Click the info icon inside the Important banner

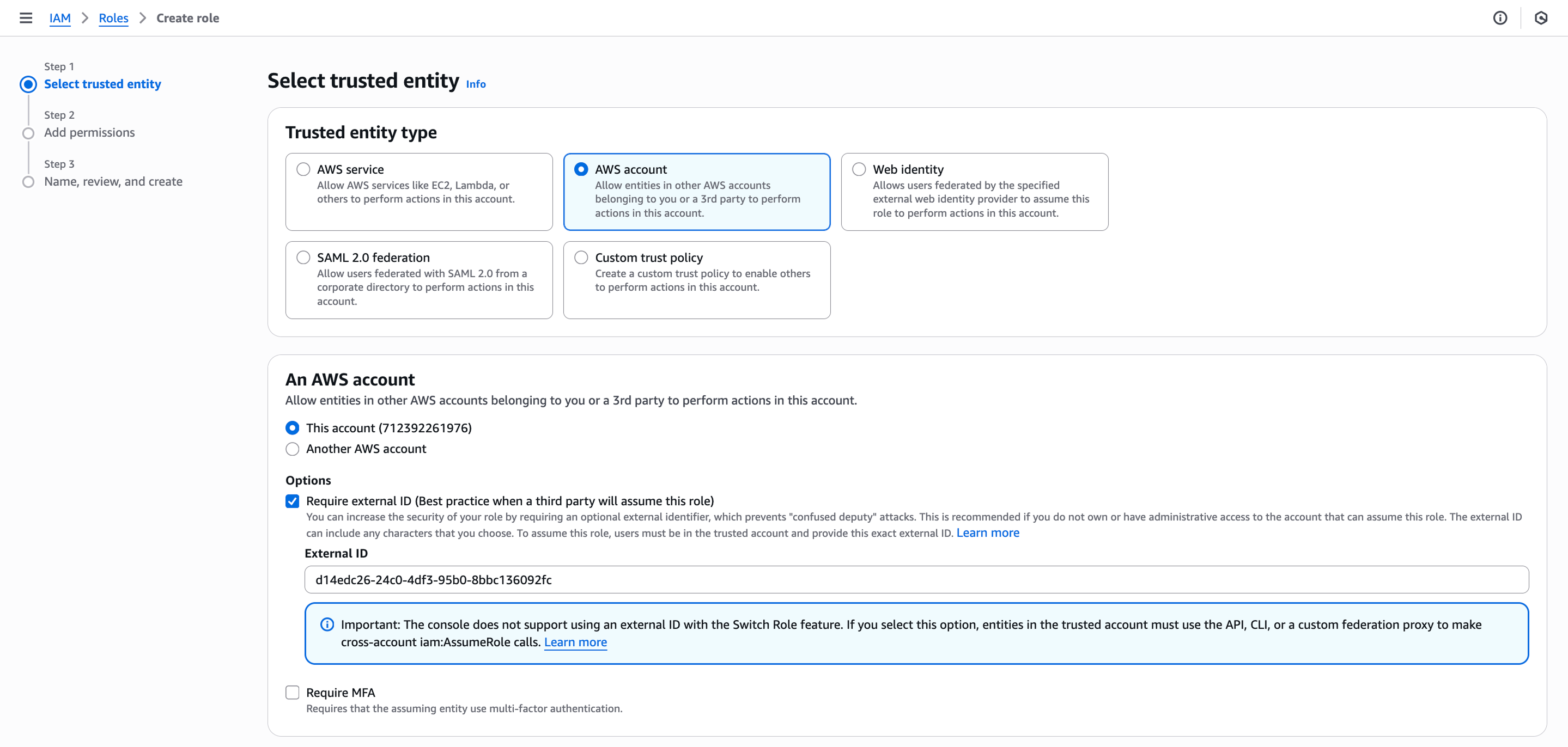(327, 624)
